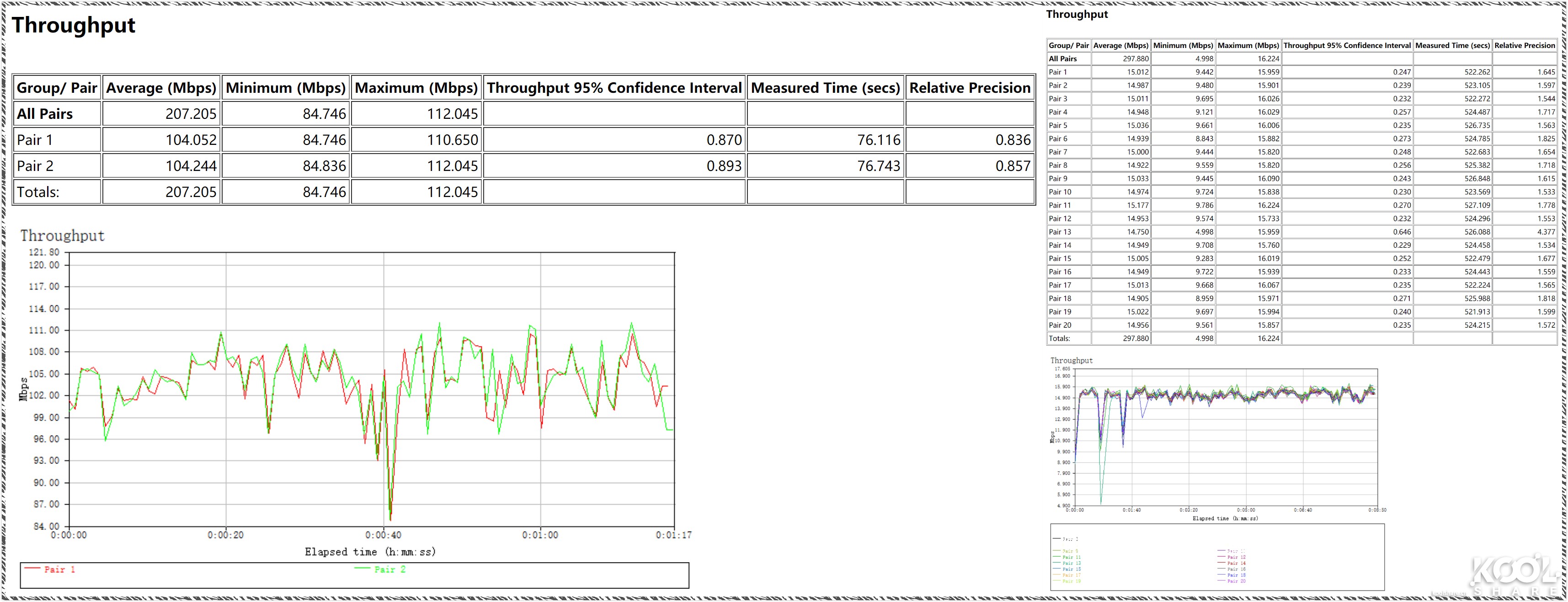Select the Pair 14 legend entry

coord(1236,563)
